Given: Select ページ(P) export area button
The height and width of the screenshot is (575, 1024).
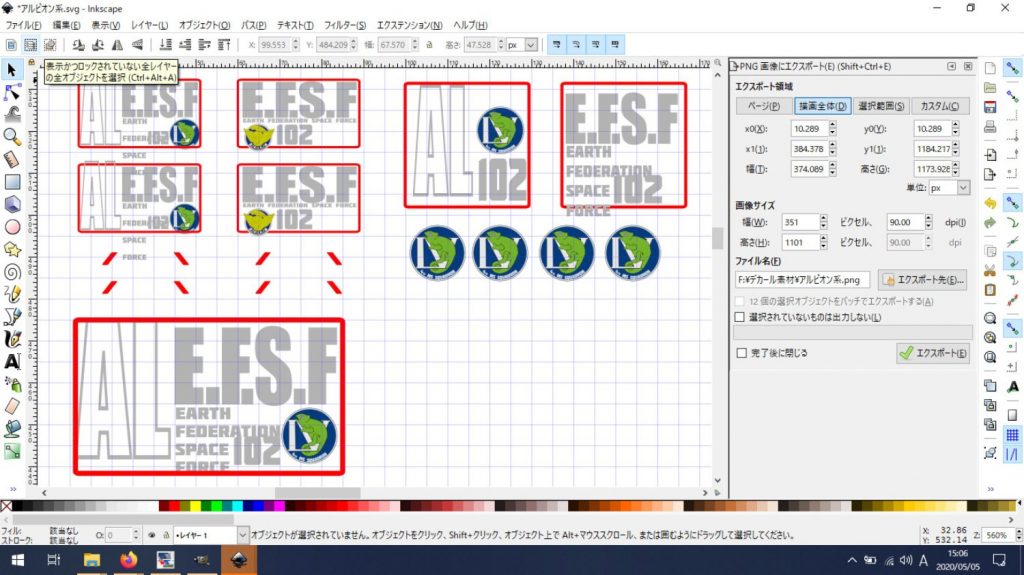Looking at the screenshot, I should 763,106.
